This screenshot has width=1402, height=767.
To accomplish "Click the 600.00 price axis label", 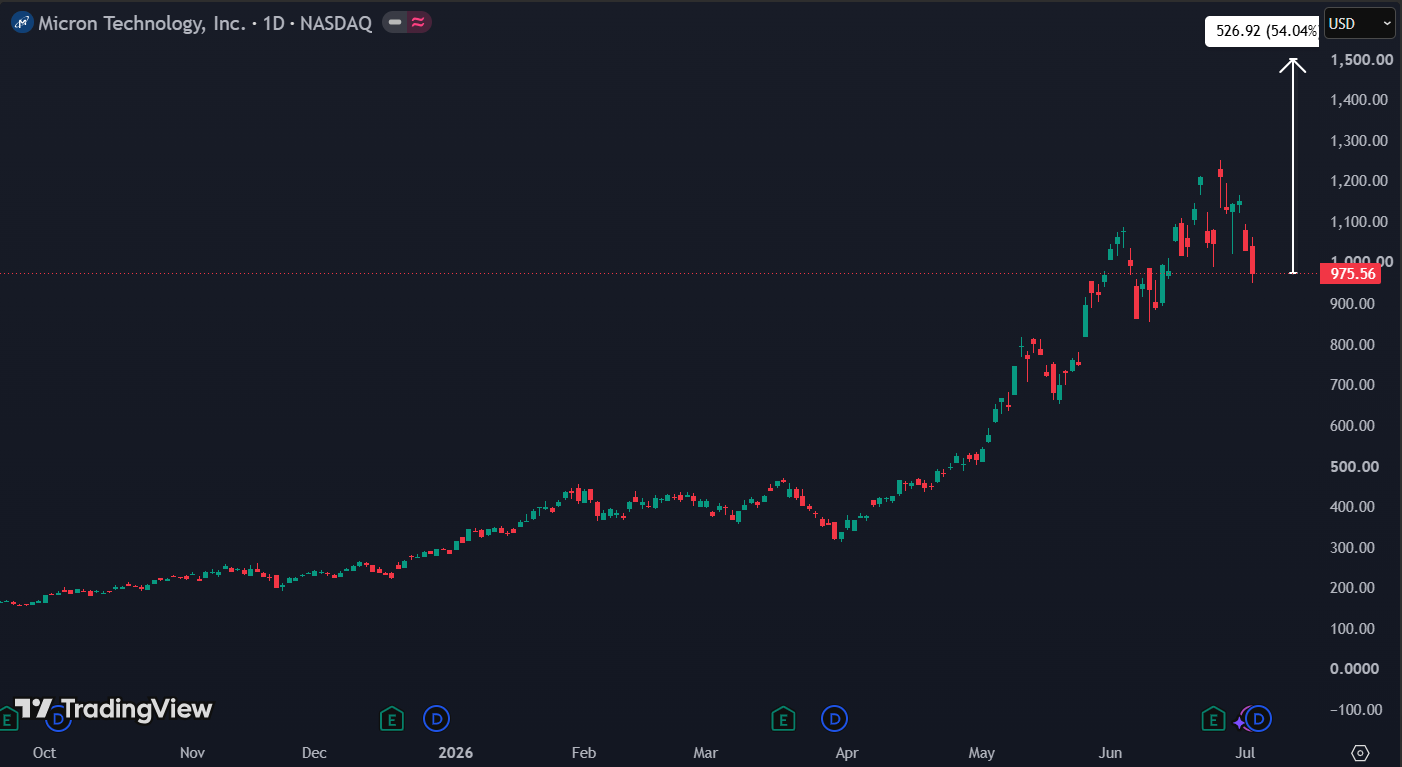I will [x=1353, y=425].
